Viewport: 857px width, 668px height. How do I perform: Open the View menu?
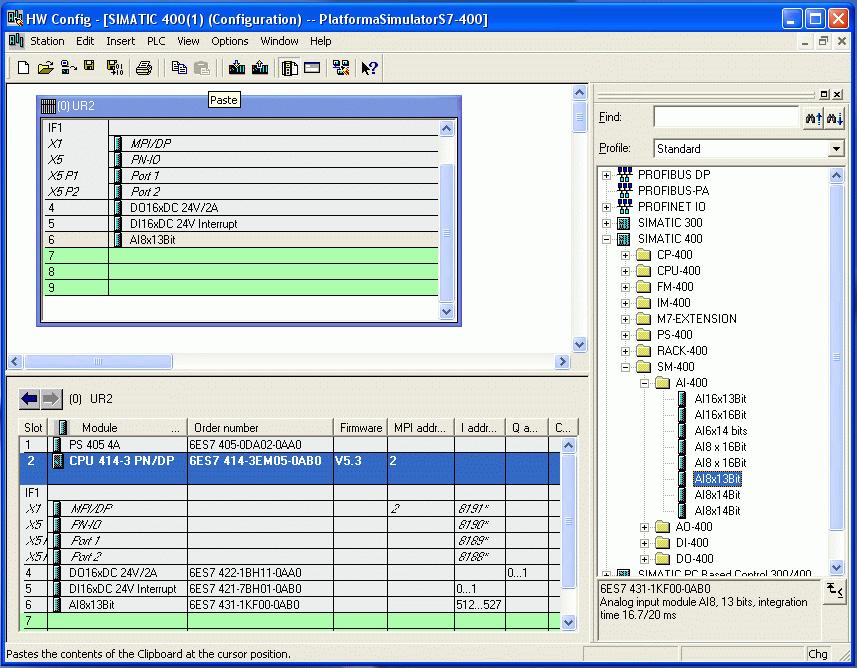pyautogui.click(x=188, y=41)
